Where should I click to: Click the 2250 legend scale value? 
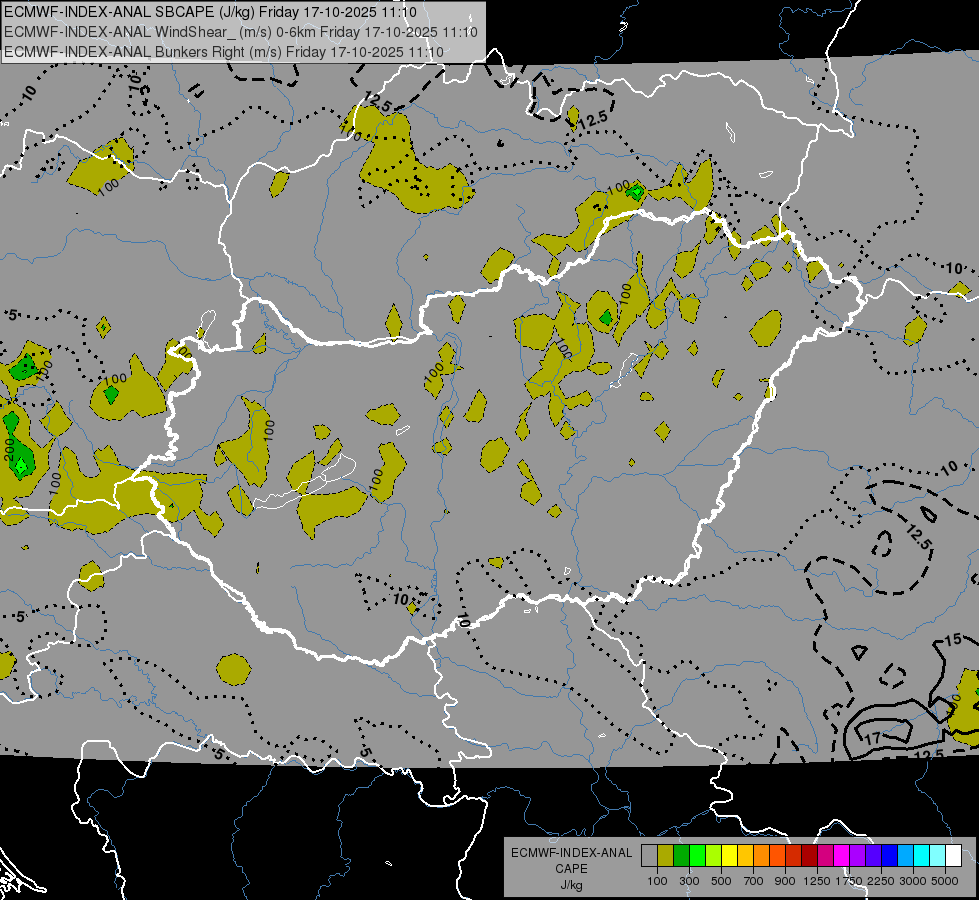point(881,881)
